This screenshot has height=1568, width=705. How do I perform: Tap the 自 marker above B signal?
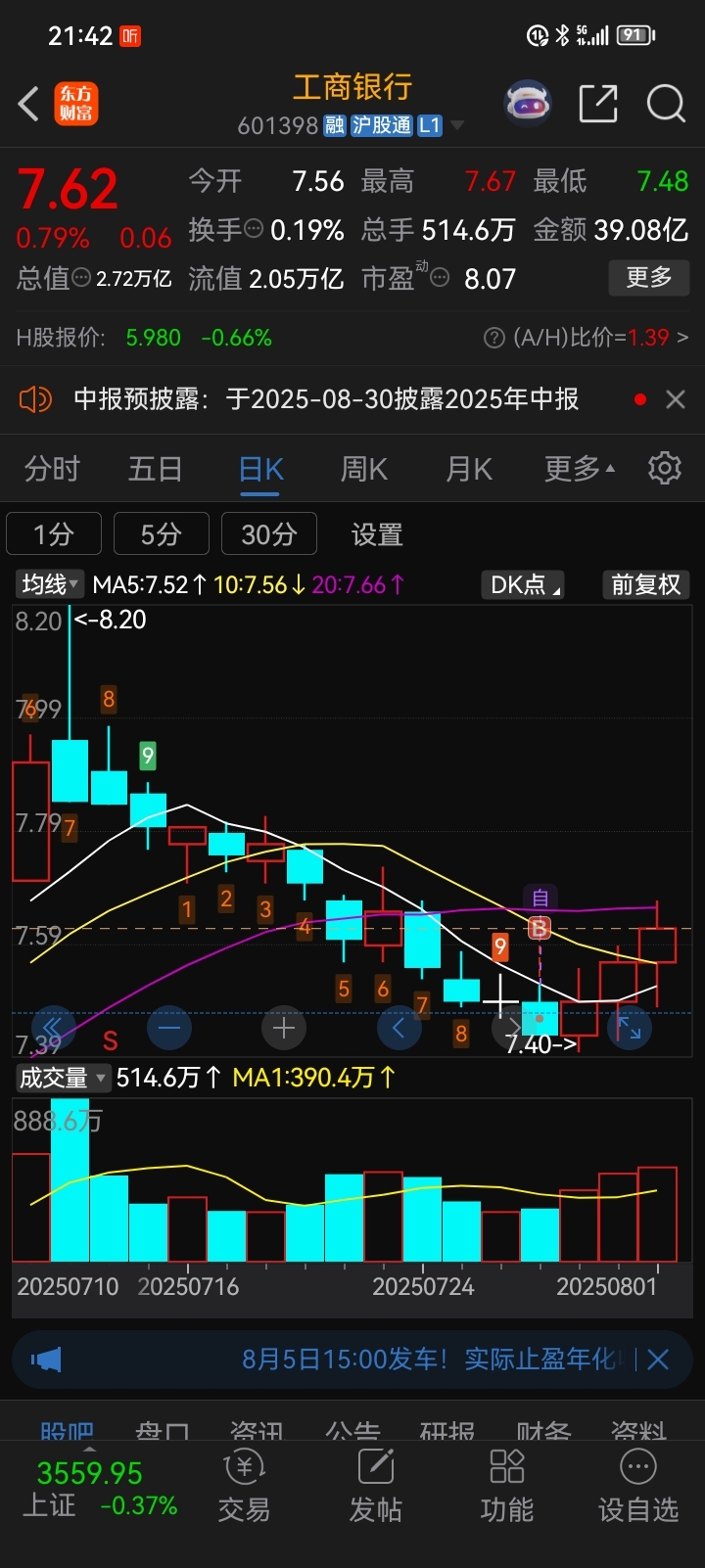click(540, 898)
